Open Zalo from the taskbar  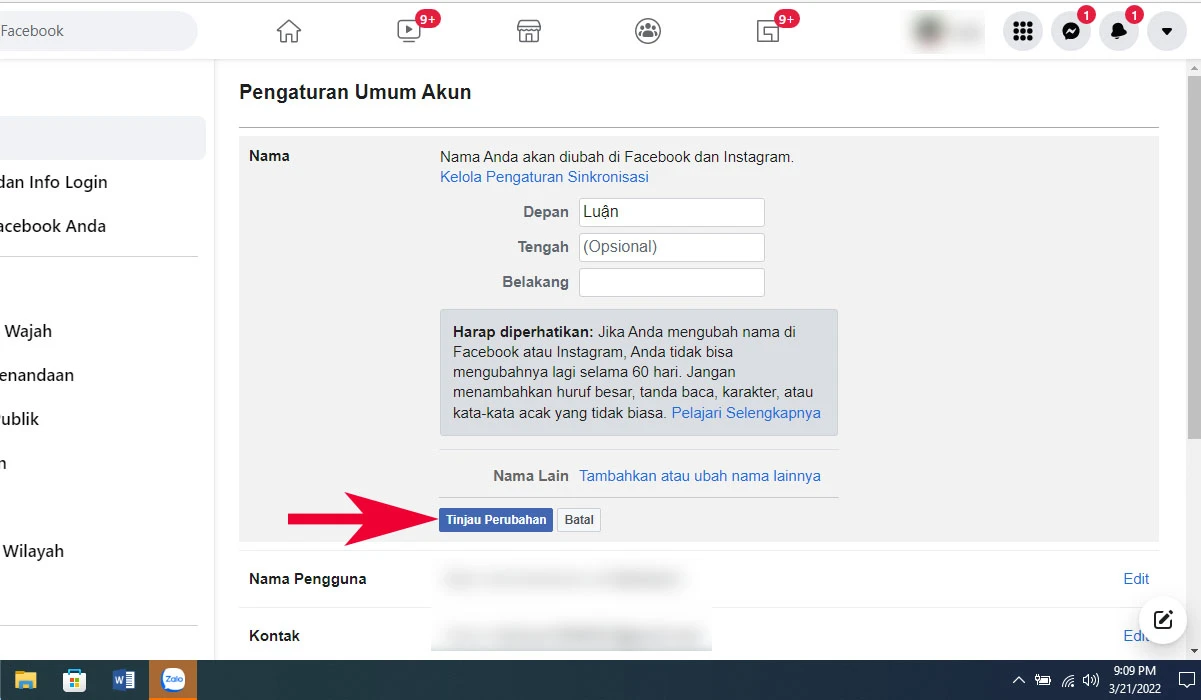click(173, 679)
